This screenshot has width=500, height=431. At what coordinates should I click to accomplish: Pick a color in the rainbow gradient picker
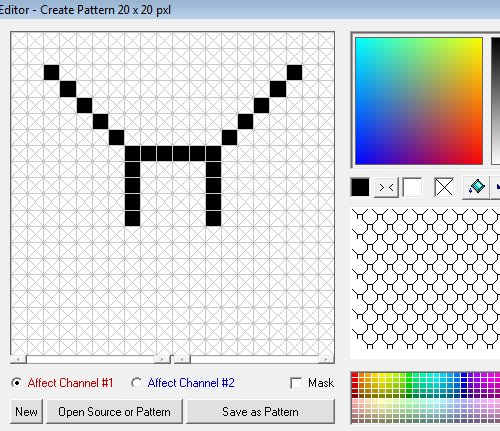point(419,101)
